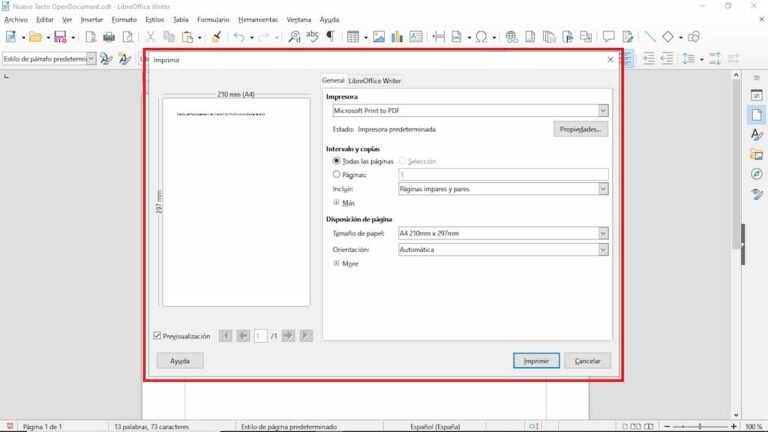
Task: Go to last preview page arrow
Action: [x=306, y=336]
